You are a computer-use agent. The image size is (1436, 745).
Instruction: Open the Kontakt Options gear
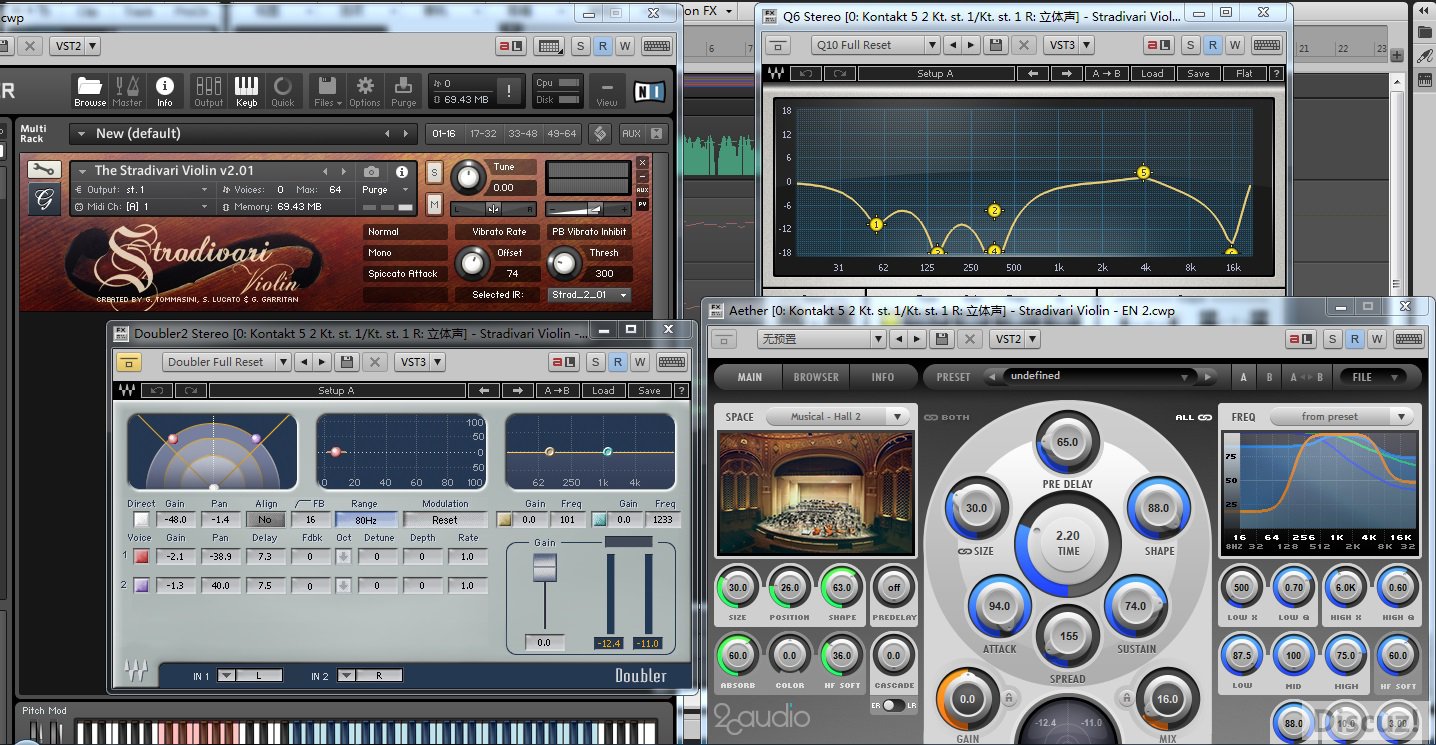(365, 91)
